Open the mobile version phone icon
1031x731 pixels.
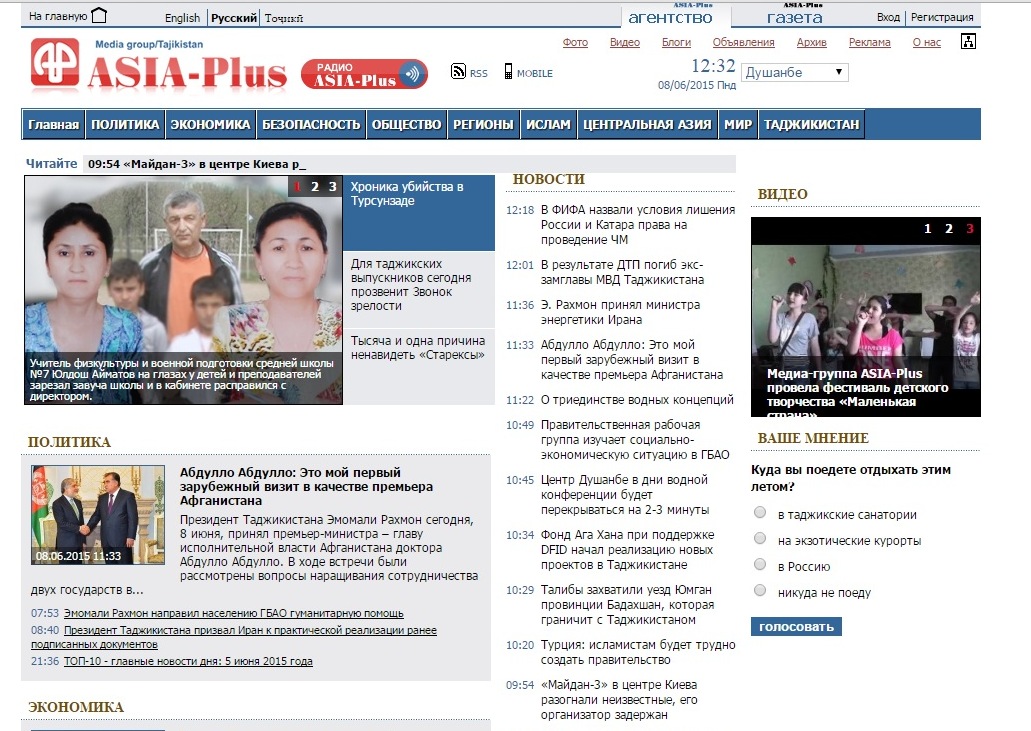point(508,72)
